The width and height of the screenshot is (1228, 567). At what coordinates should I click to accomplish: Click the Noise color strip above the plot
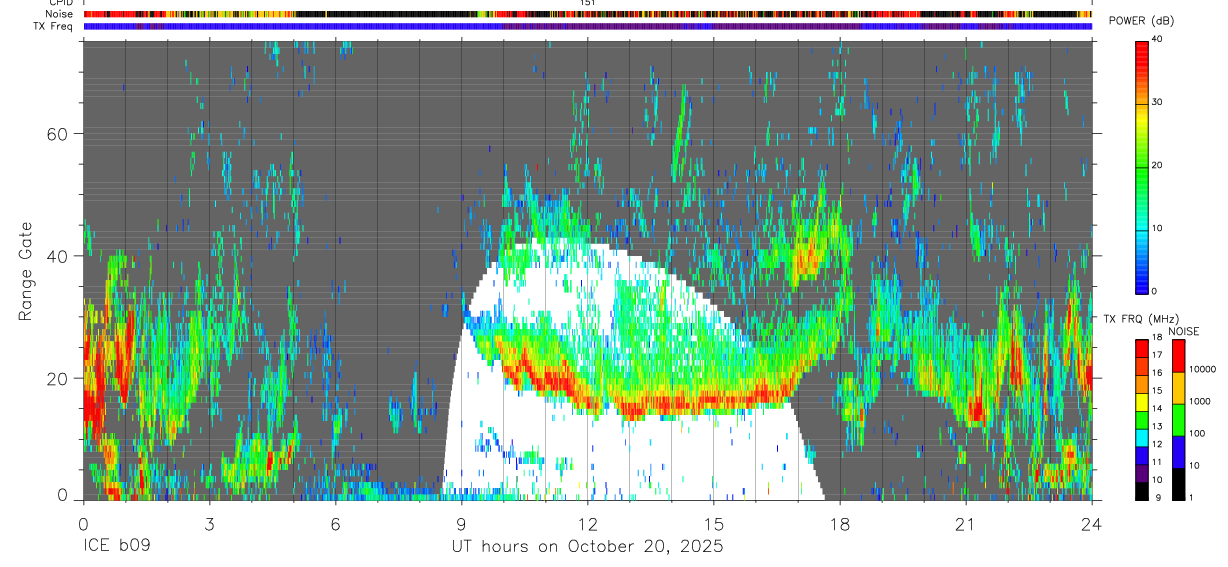(587, 14)
